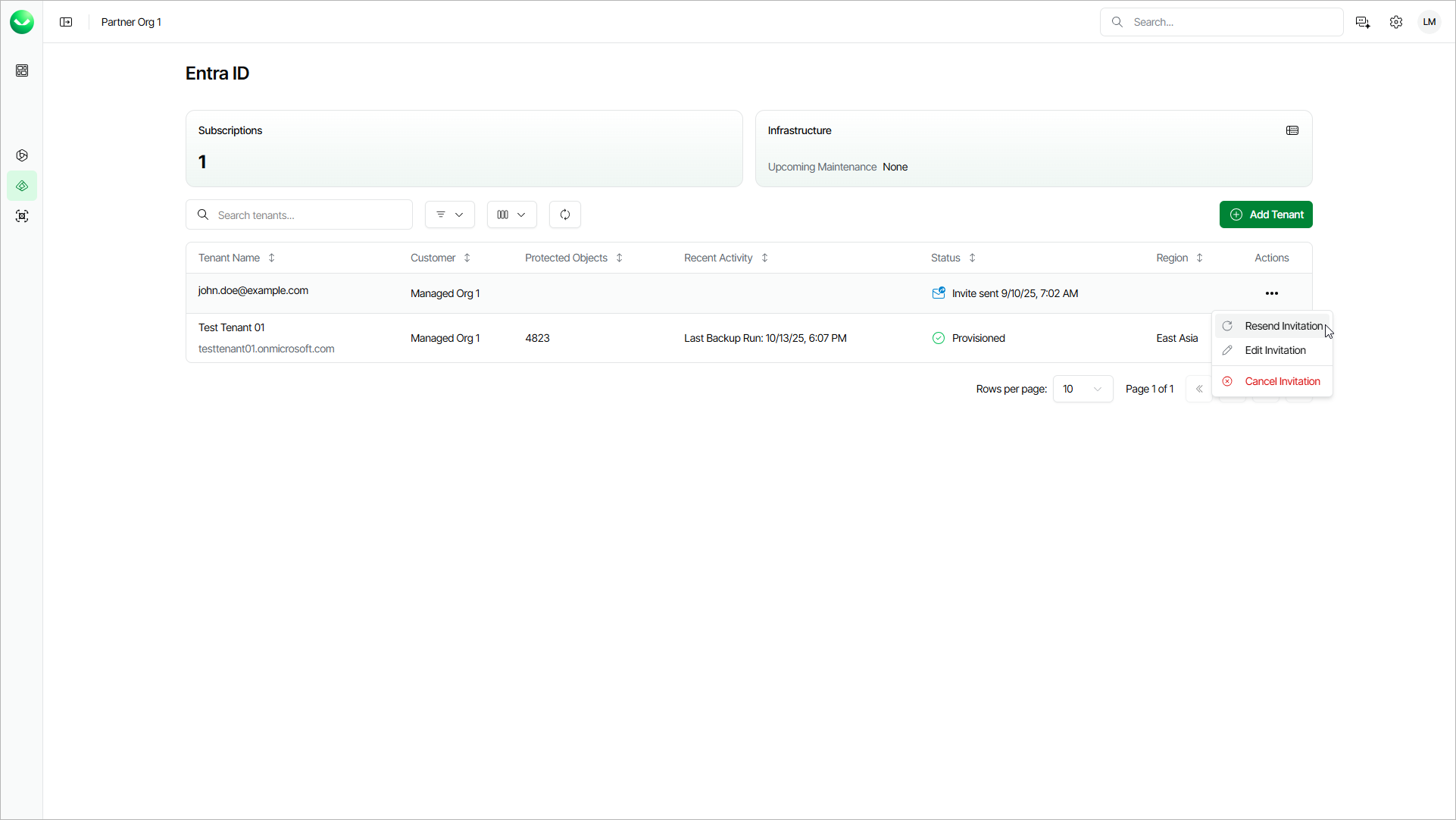Choose Edit Invitation from menu
Viewport: 1456px width, 820px height.
tap(1275, 350)
